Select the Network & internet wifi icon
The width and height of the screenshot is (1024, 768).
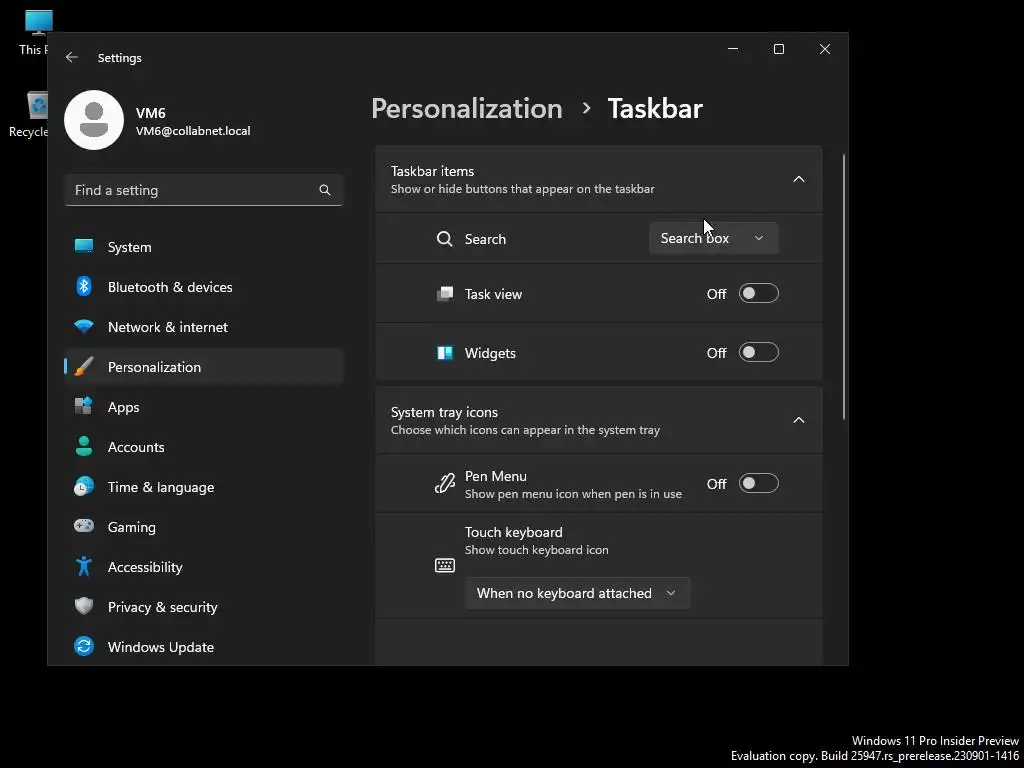(84, 327)
